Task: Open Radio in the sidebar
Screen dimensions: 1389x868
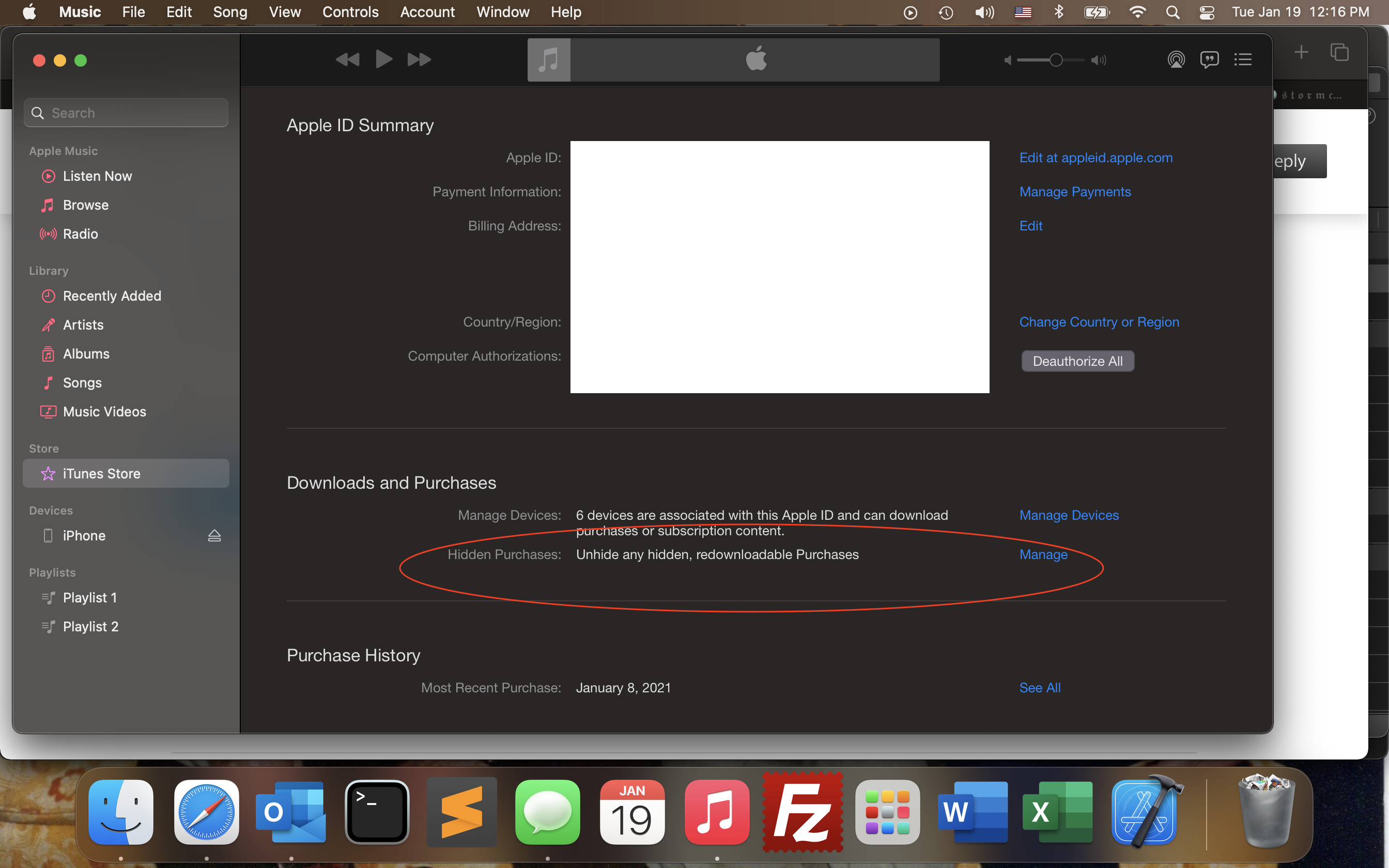Action: 81,234
